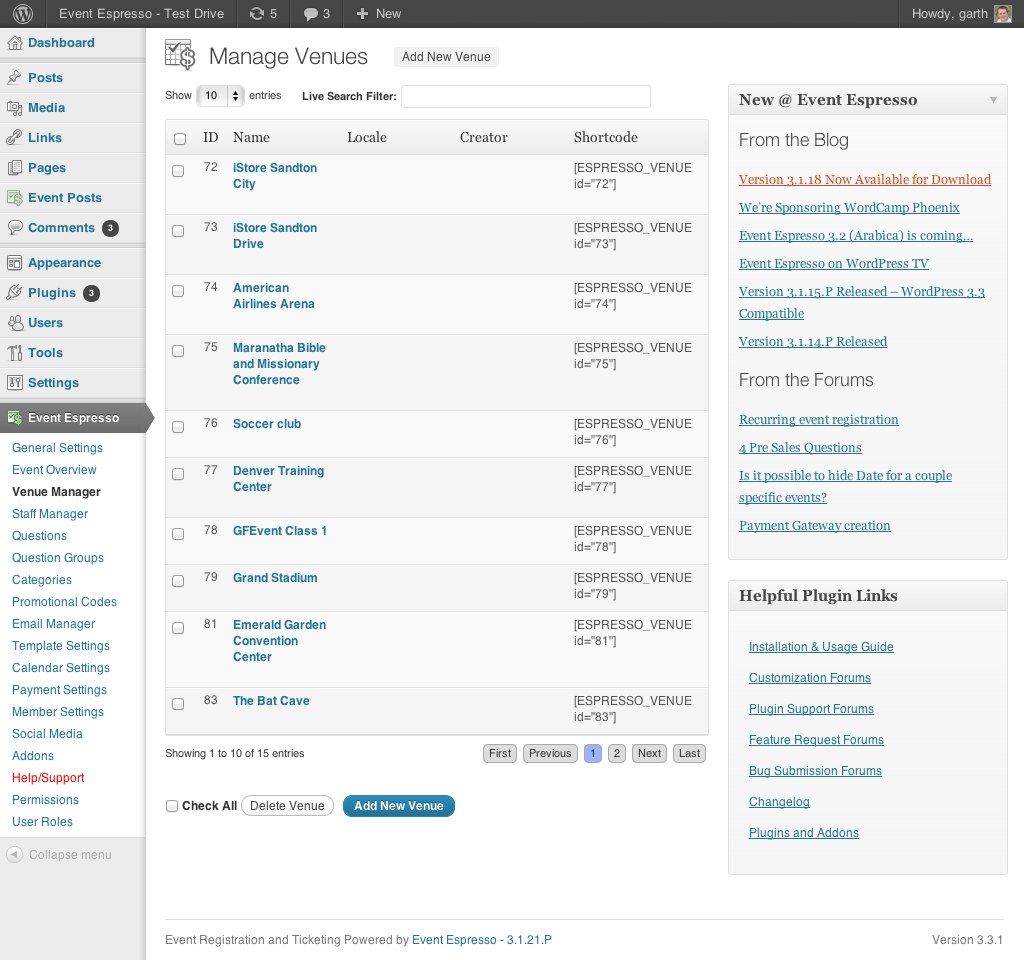
Task: Click the Media icon in sidebar
Action: tap(14, 108)
